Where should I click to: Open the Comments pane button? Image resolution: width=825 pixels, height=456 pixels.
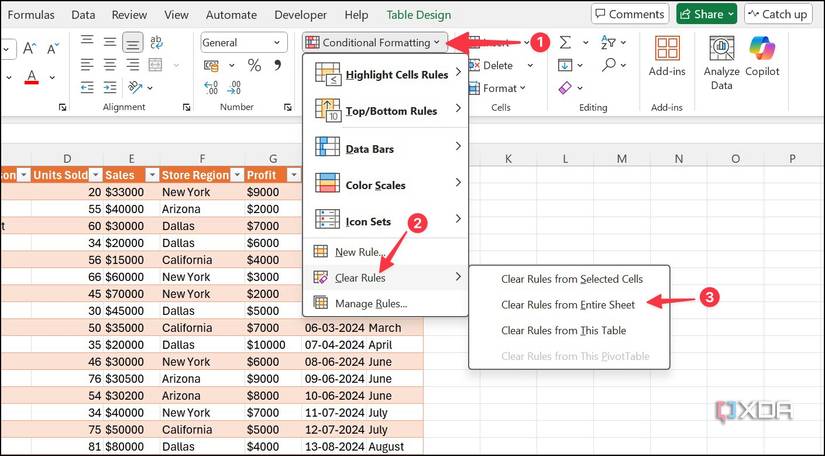(x=630, y=14)
